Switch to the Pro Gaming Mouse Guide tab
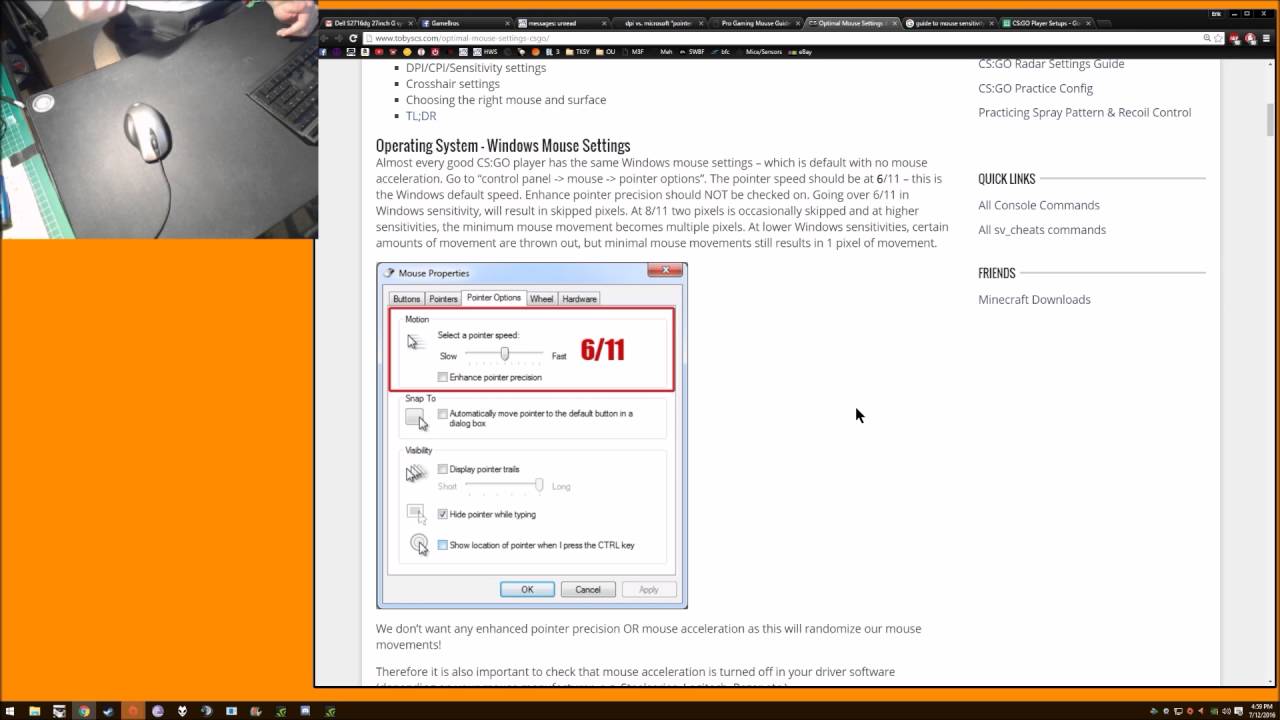Screen dimensions: 1280x720 [758, 22]
